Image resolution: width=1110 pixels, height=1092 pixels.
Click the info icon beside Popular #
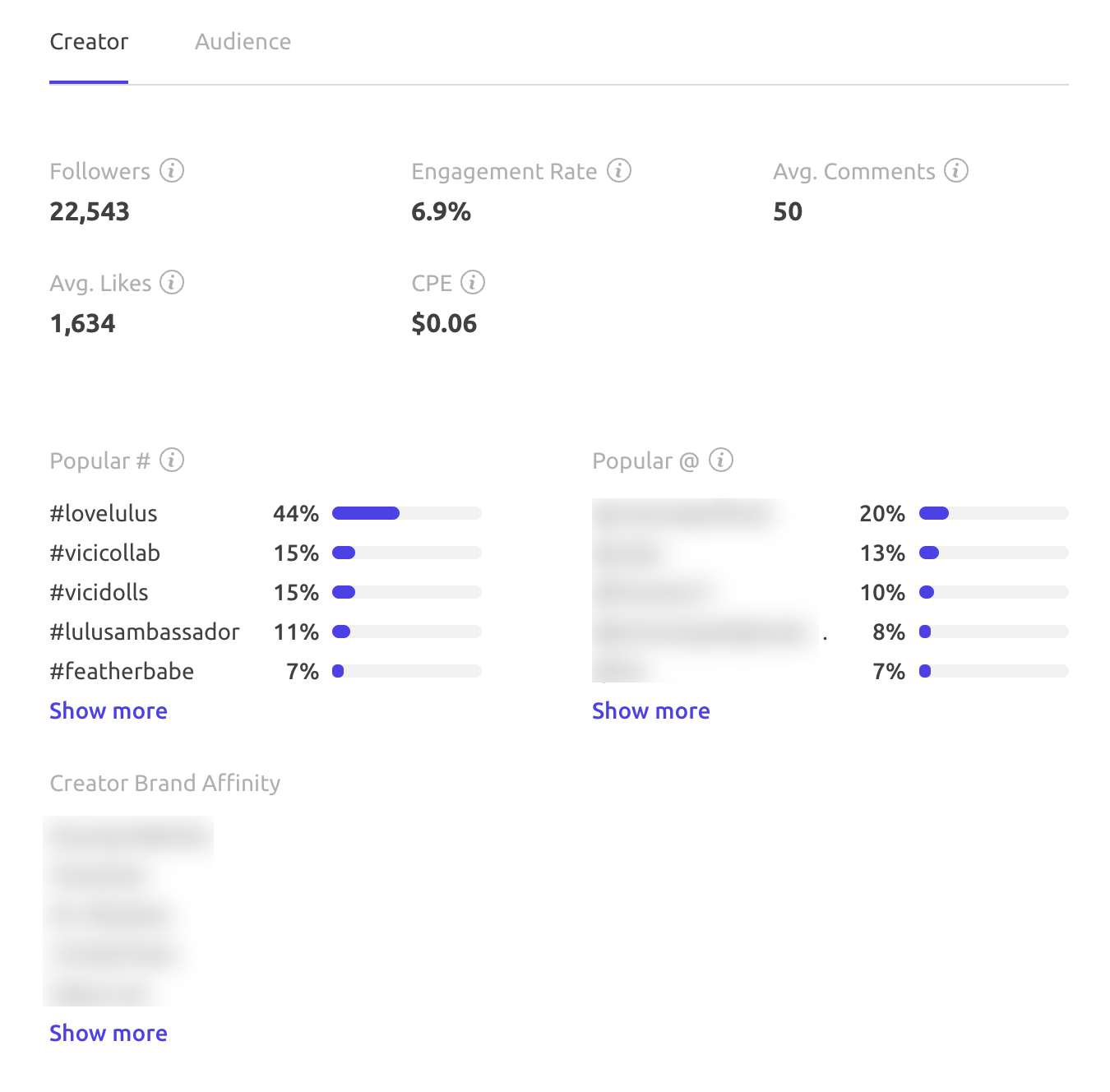171,460
